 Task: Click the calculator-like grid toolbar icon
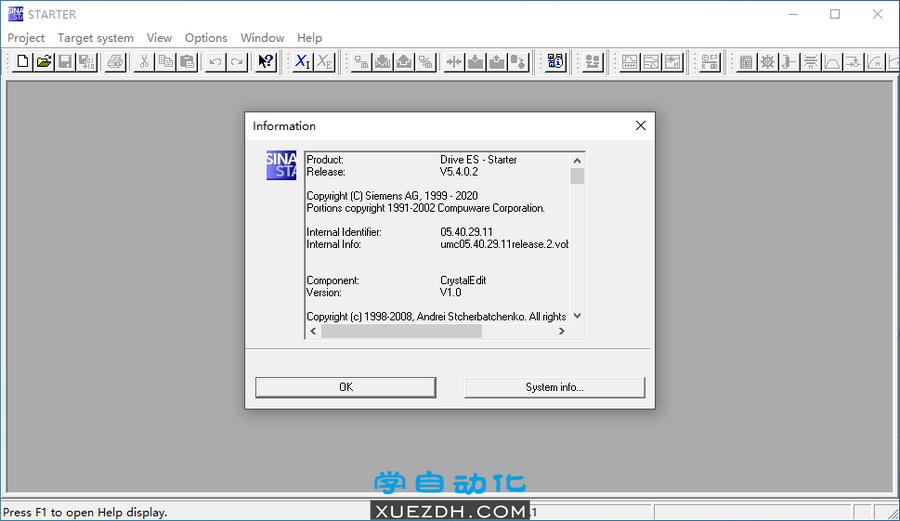pyautogui.click(x=746, y=61)
